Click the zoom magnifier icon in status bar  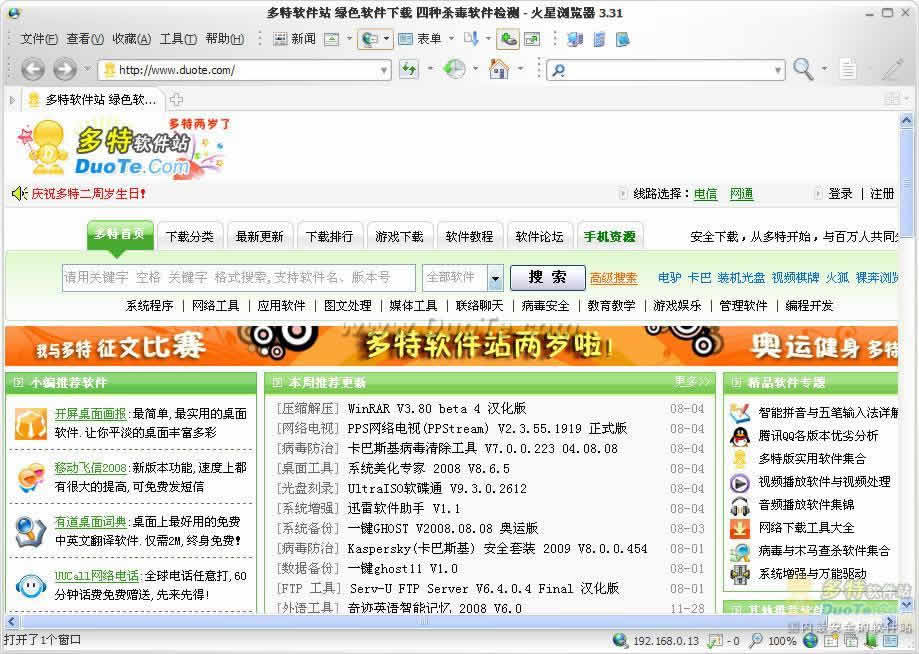click(x=756, y=641)
